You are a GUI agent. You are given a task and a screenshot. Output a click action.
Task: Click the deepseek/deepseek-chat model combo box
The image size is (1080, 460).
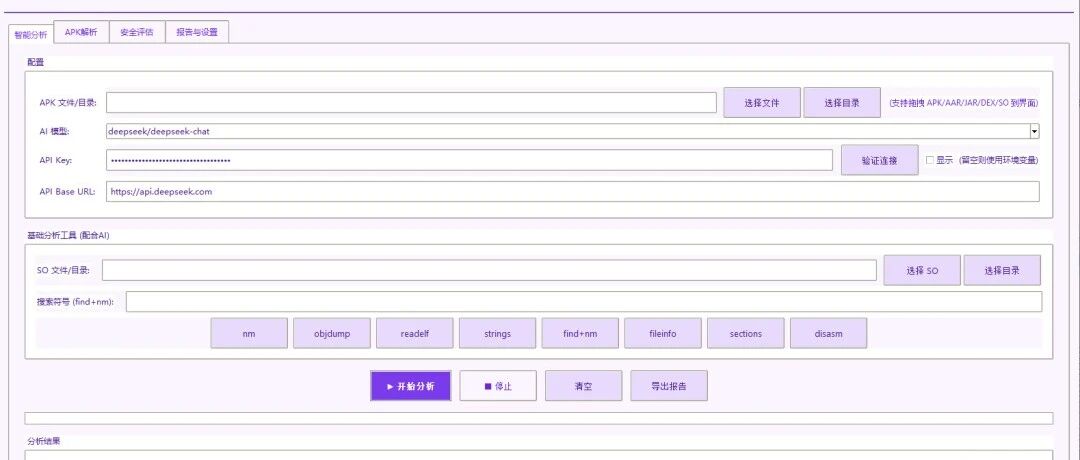click(x=572, y=132)
